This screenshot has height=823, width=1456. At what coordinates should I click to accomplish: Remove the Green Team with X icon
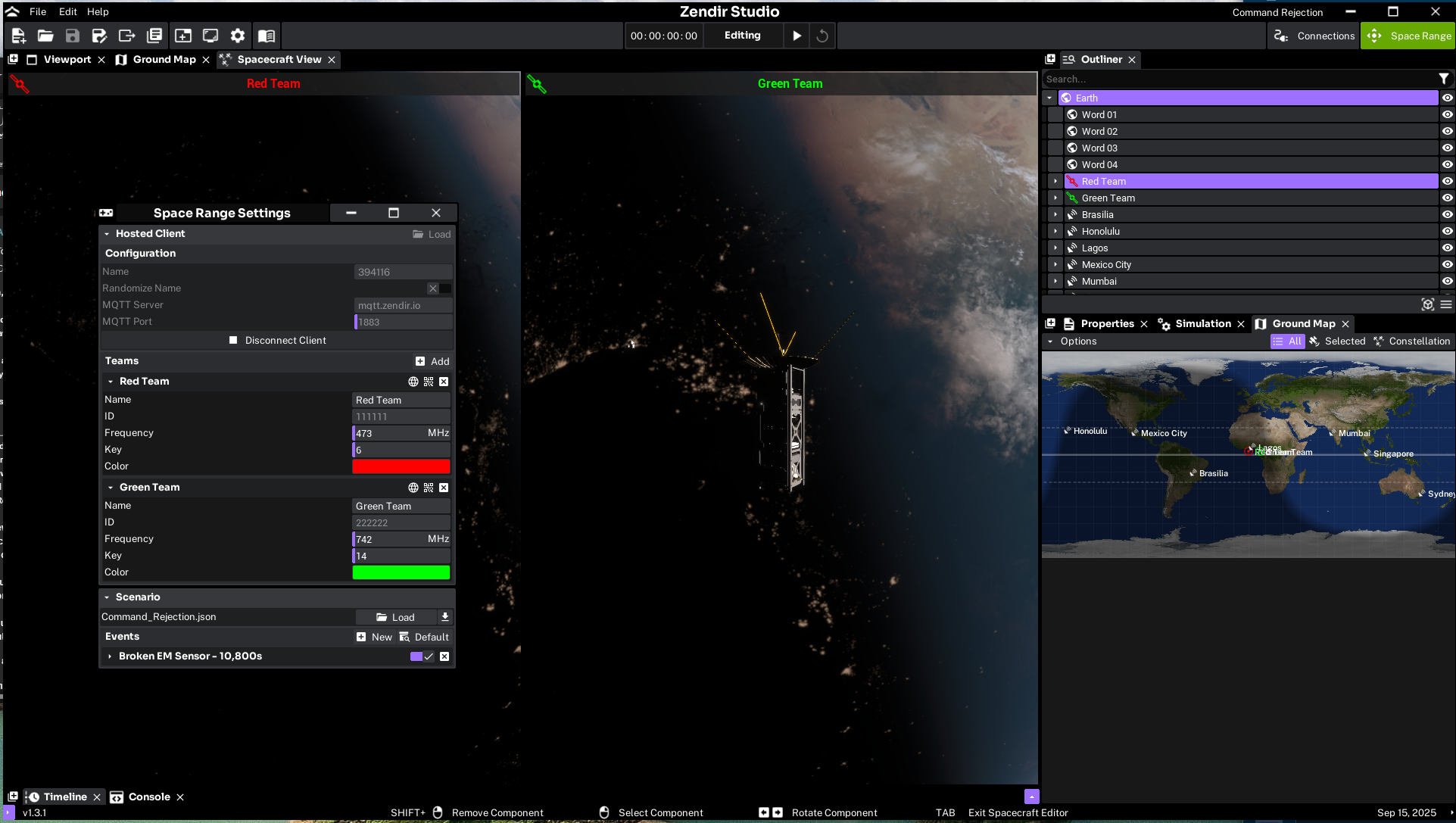444,488
